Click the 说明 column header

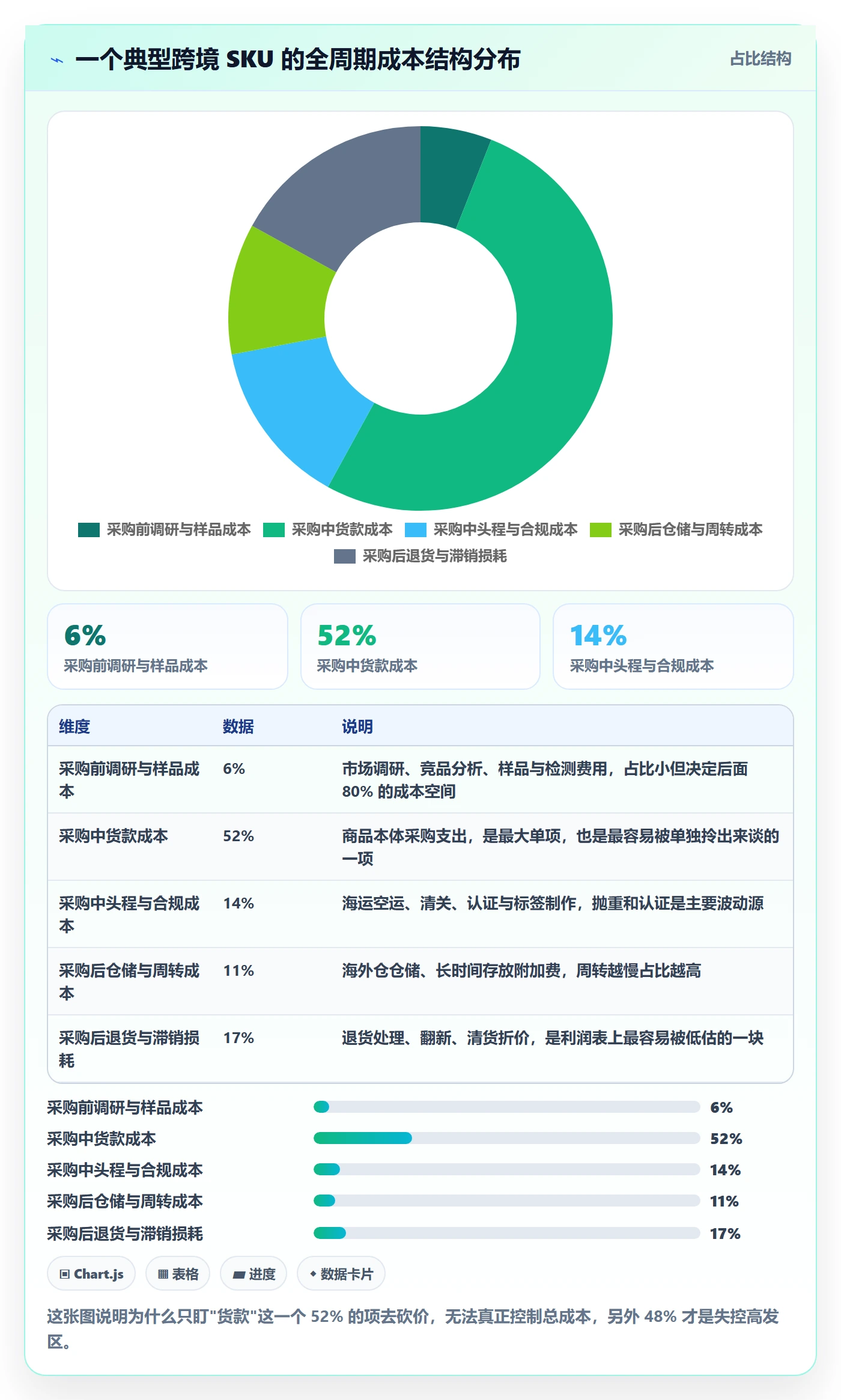coord(357,726)
